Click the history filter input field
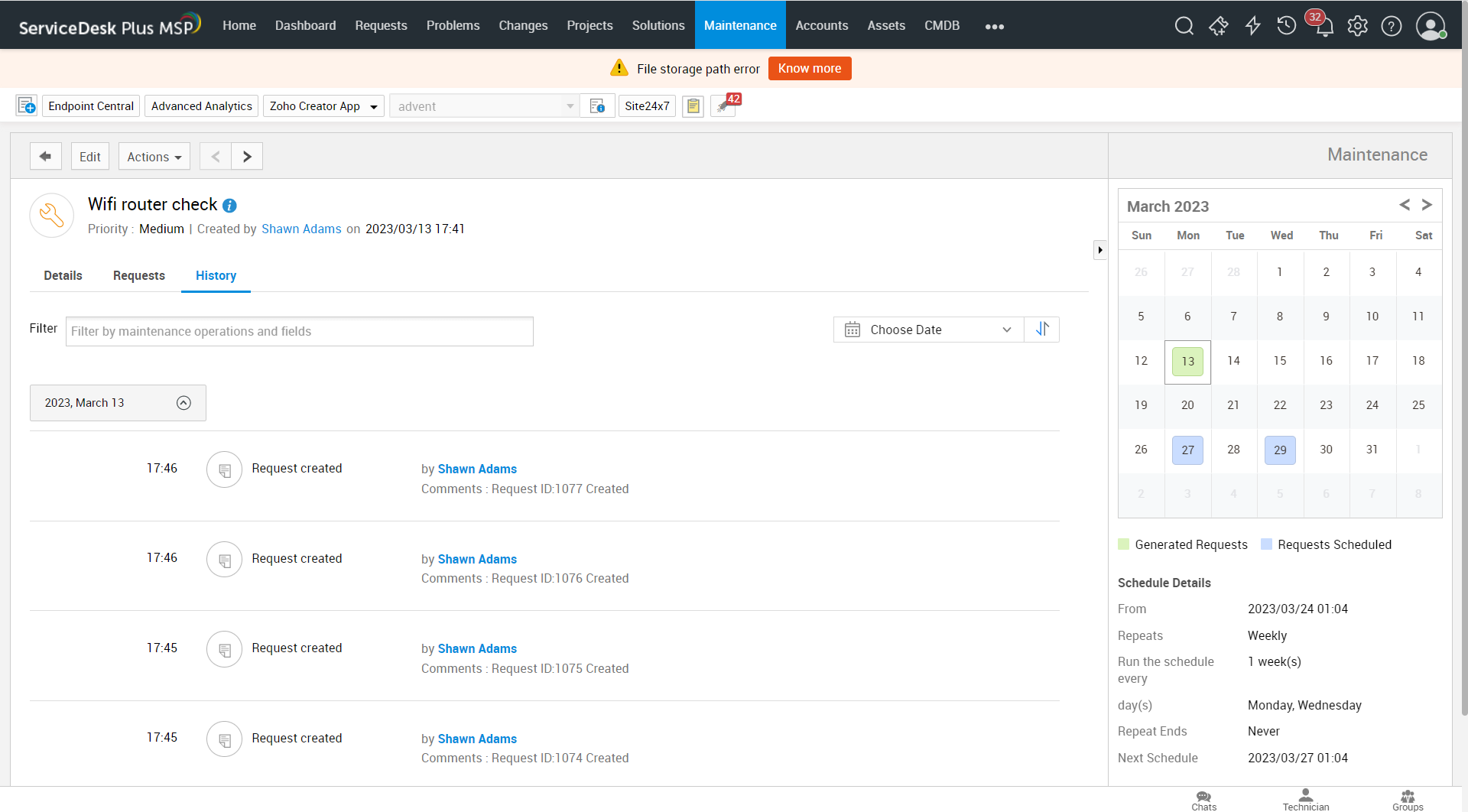This screenshot has width=1468, height=812. pos(300,331)
